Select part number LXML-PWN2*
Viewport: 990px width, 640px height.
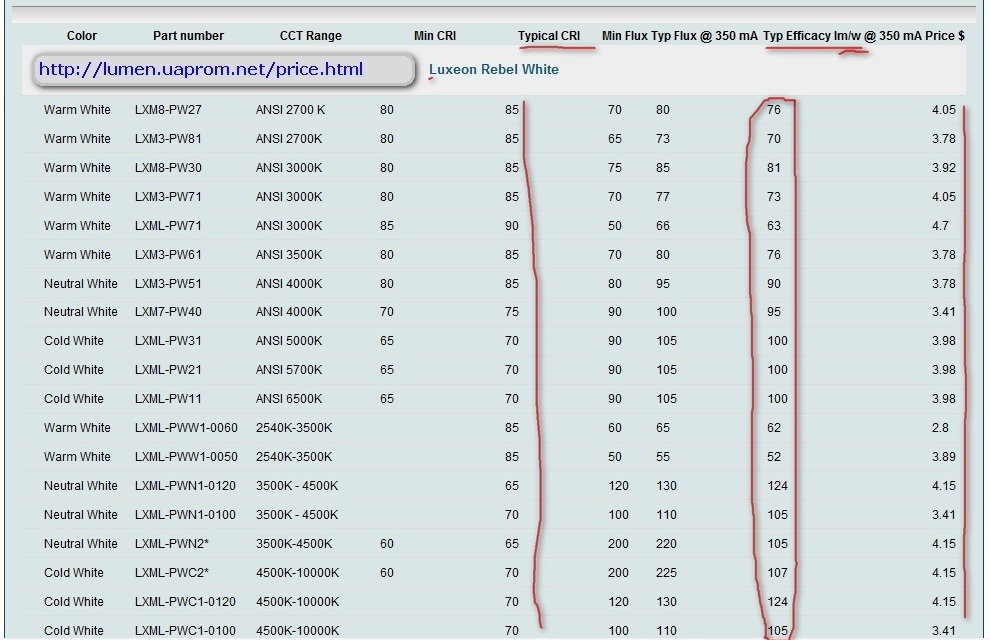172,544
